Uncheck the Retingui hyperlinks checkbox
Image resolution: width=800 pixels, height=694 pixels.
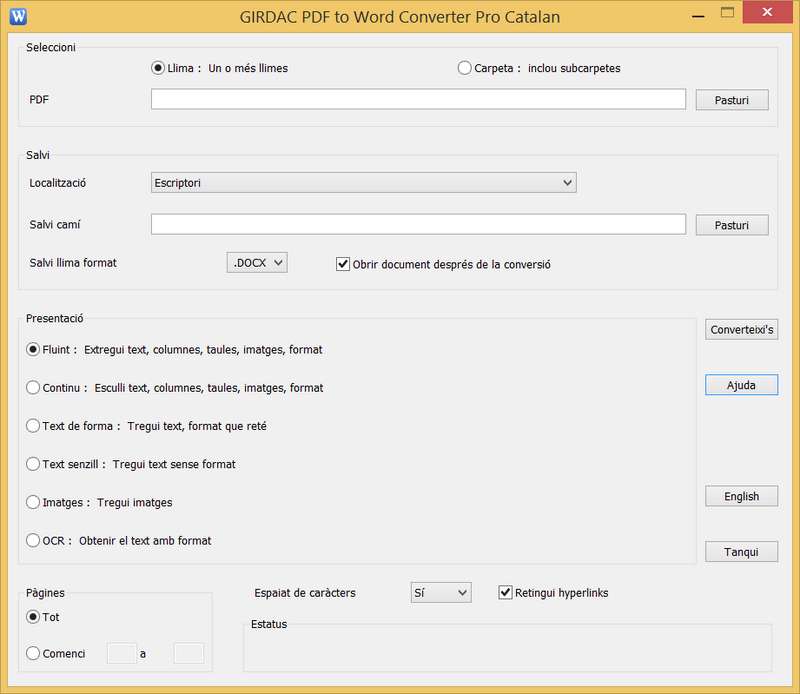click(505, 593)
